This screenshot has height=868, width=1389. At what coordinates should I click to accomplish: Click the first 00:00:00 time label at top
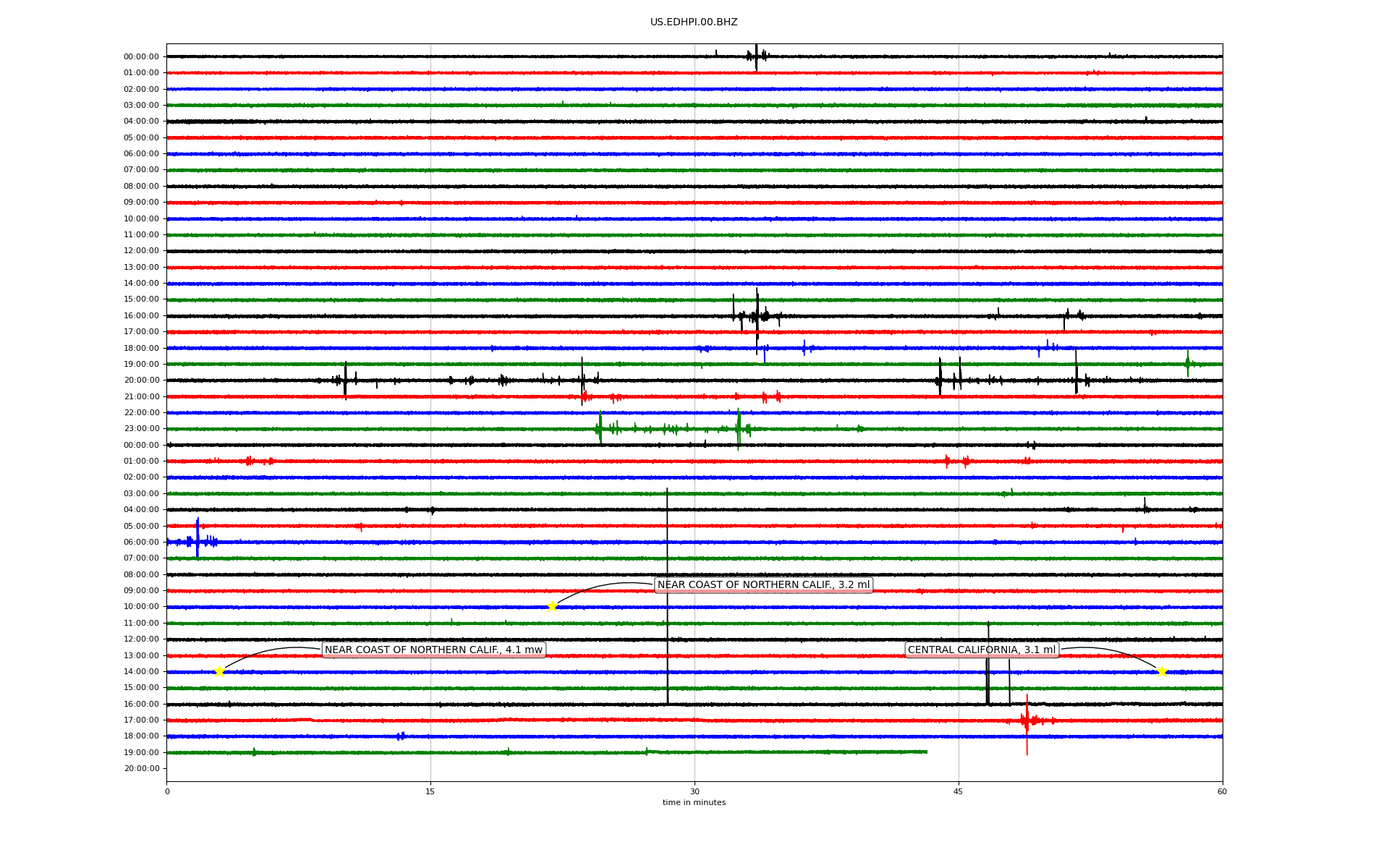[x=141, y=56]
